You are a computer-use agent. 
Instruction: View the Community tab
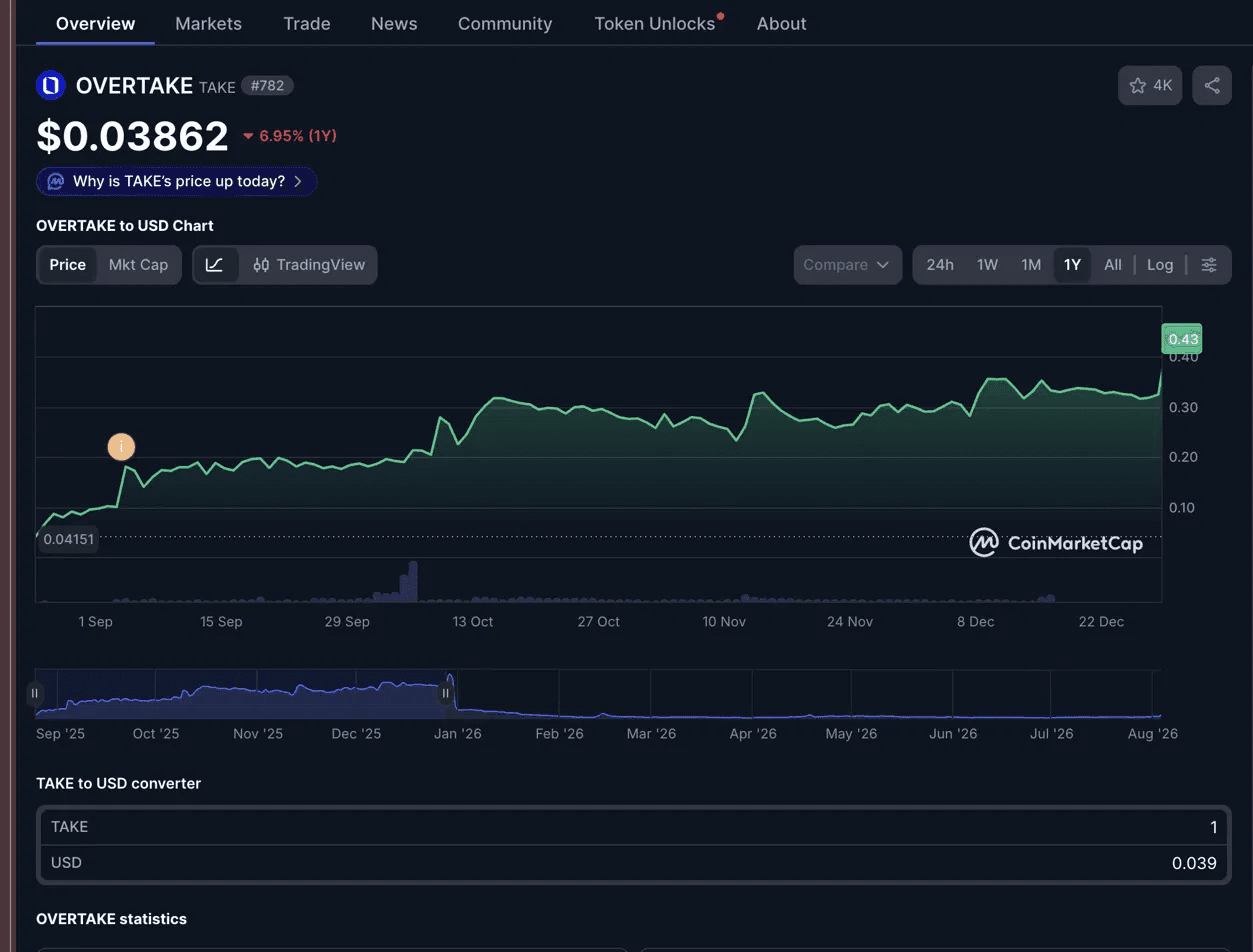tap(505, 23)
